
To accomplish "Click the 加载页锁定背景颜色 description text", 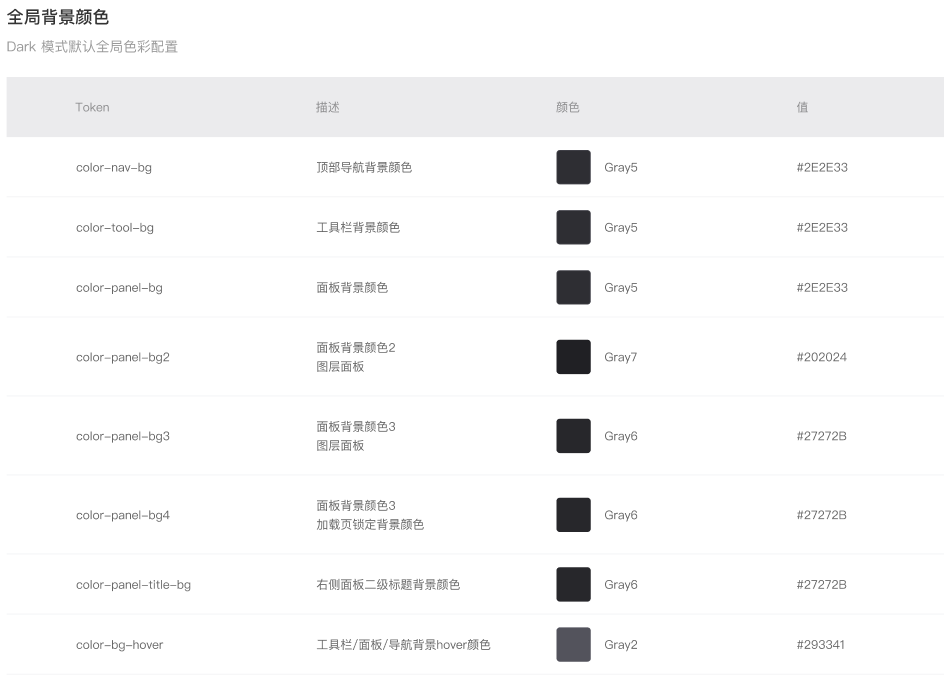I will (370, 524).
